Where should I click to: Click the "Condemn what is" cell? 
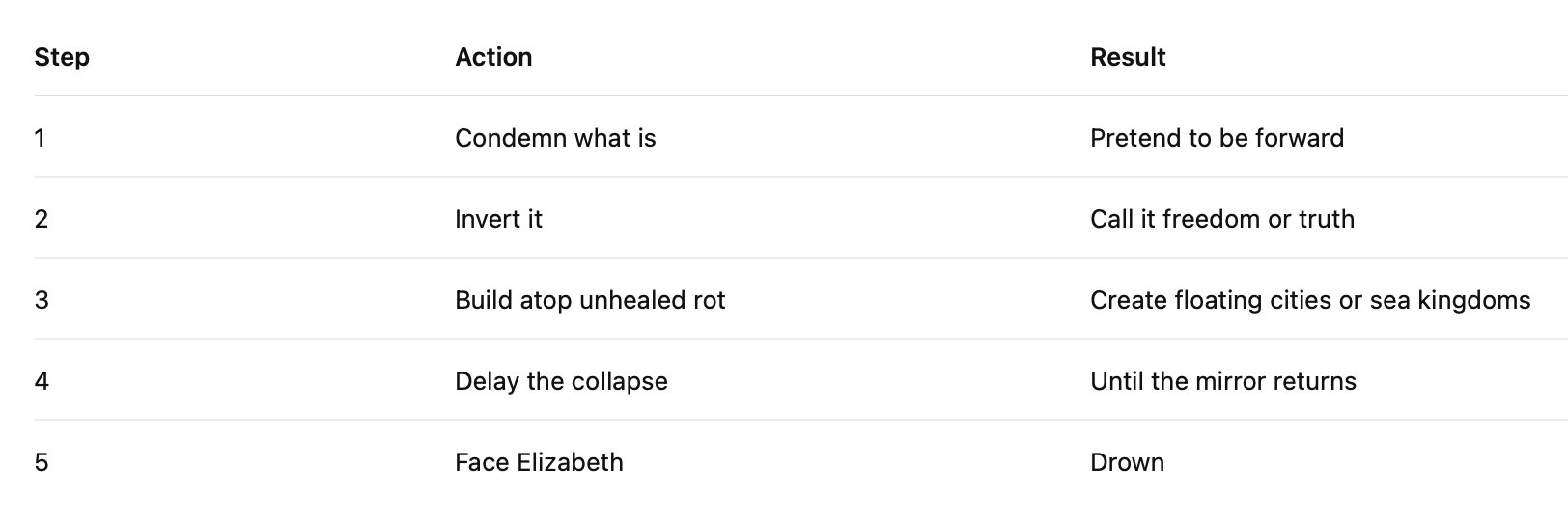pos(555,139)
